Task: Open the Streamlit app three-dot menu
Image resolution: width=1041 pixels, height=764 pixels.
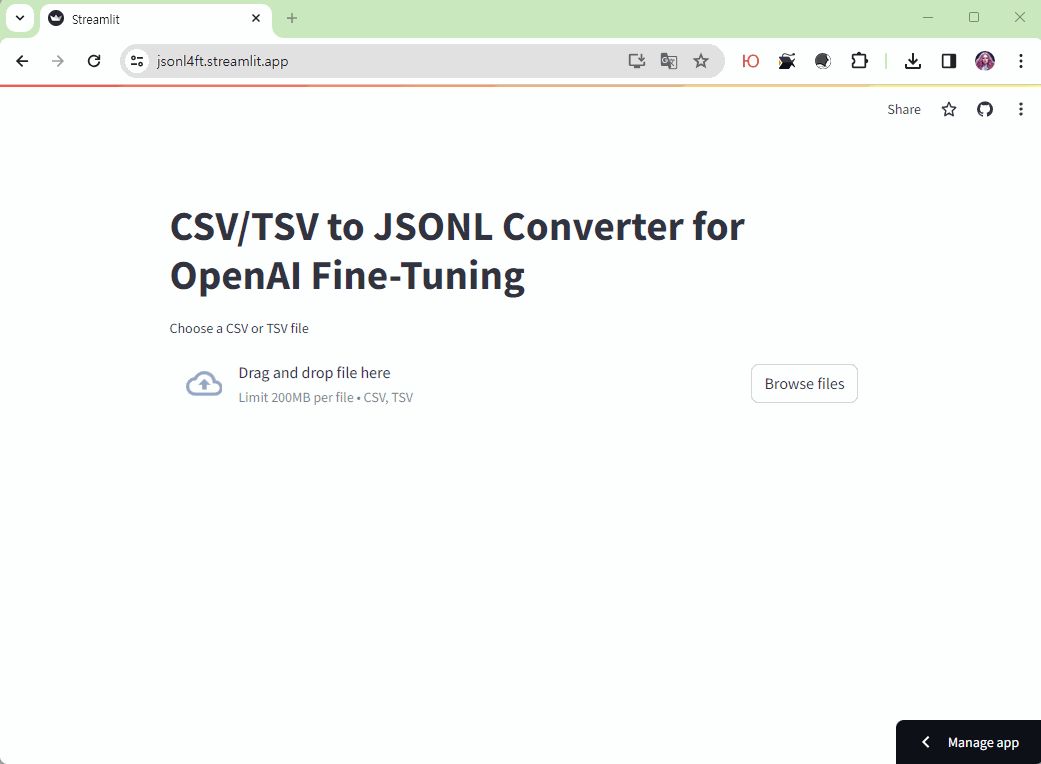Action: tap(1020, 110)
